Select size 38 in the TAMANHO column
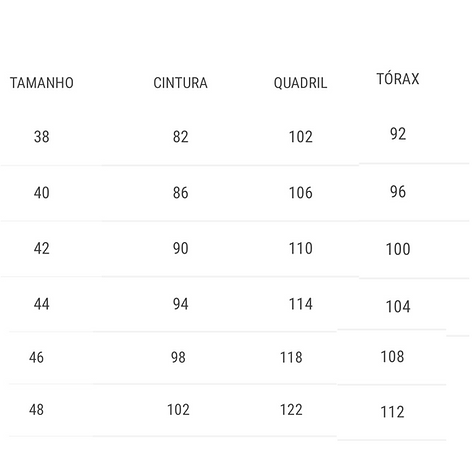Image resolution: width=473 pixels, height=473 pixels. [42, 137]
